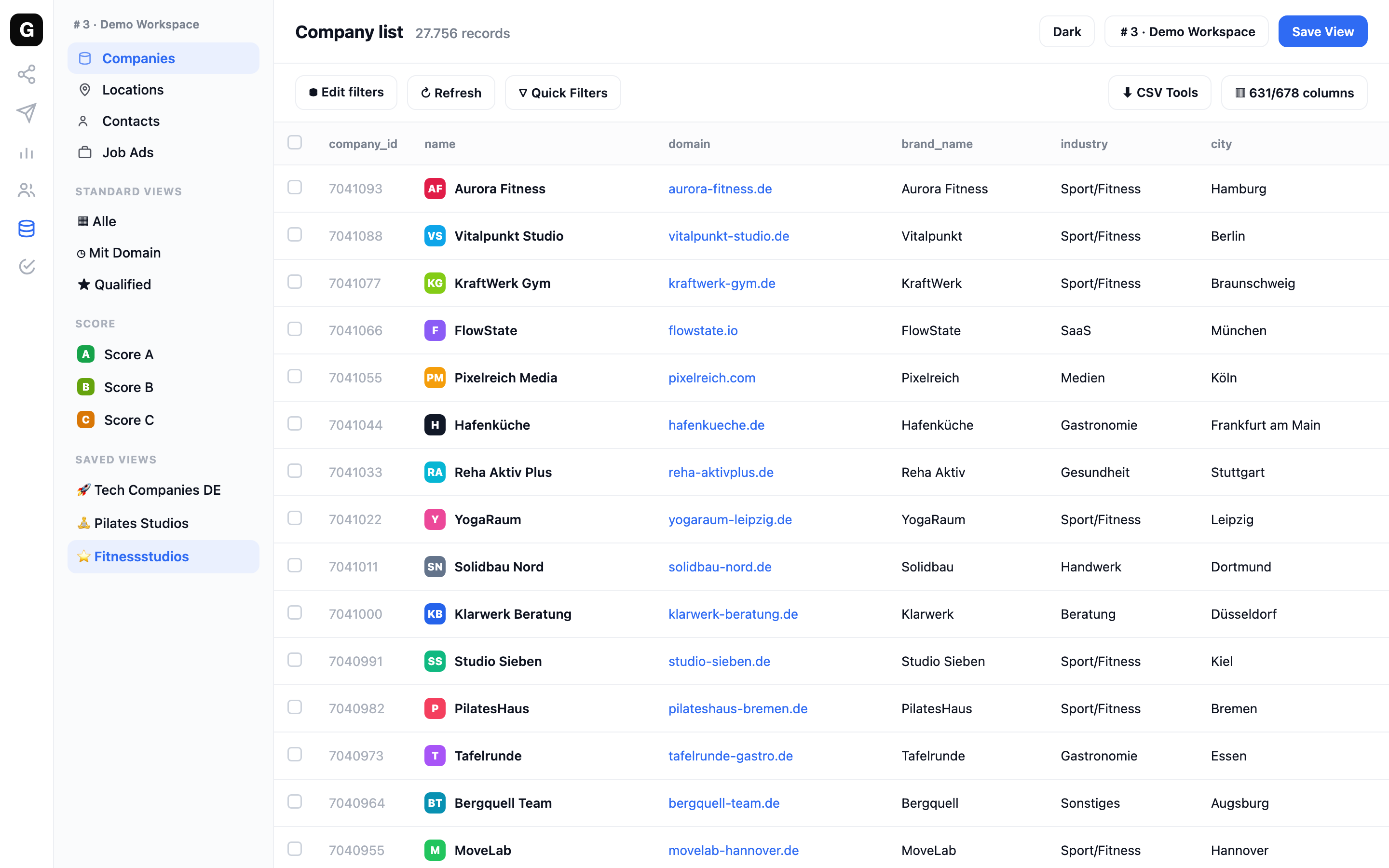This screenshot has height=868, width=1389.
Task: Click the Reha Aktiv Plus RA avatar icon
Action: point(435,472)
